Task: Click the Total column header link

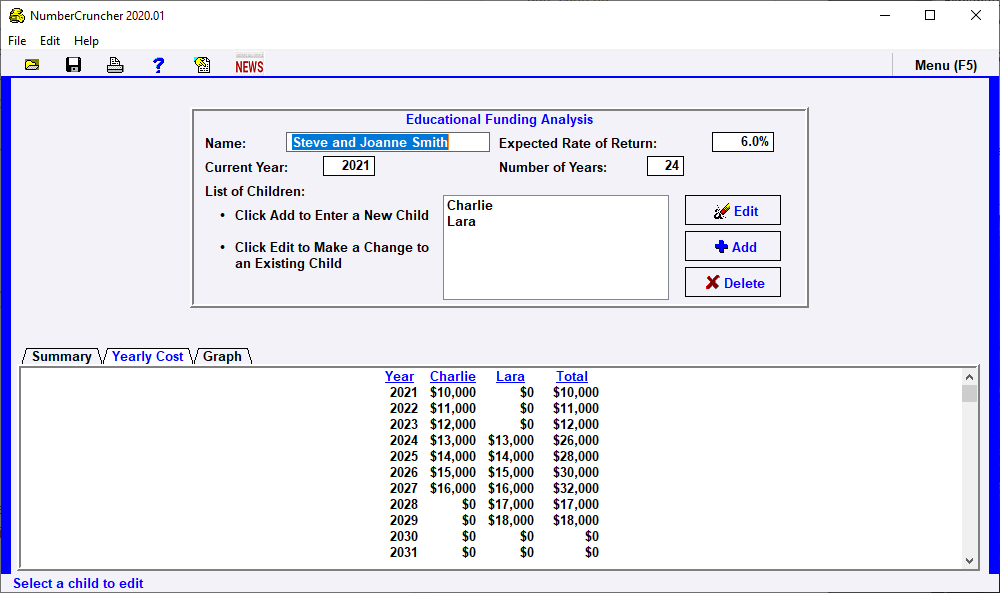Action: 572,376
